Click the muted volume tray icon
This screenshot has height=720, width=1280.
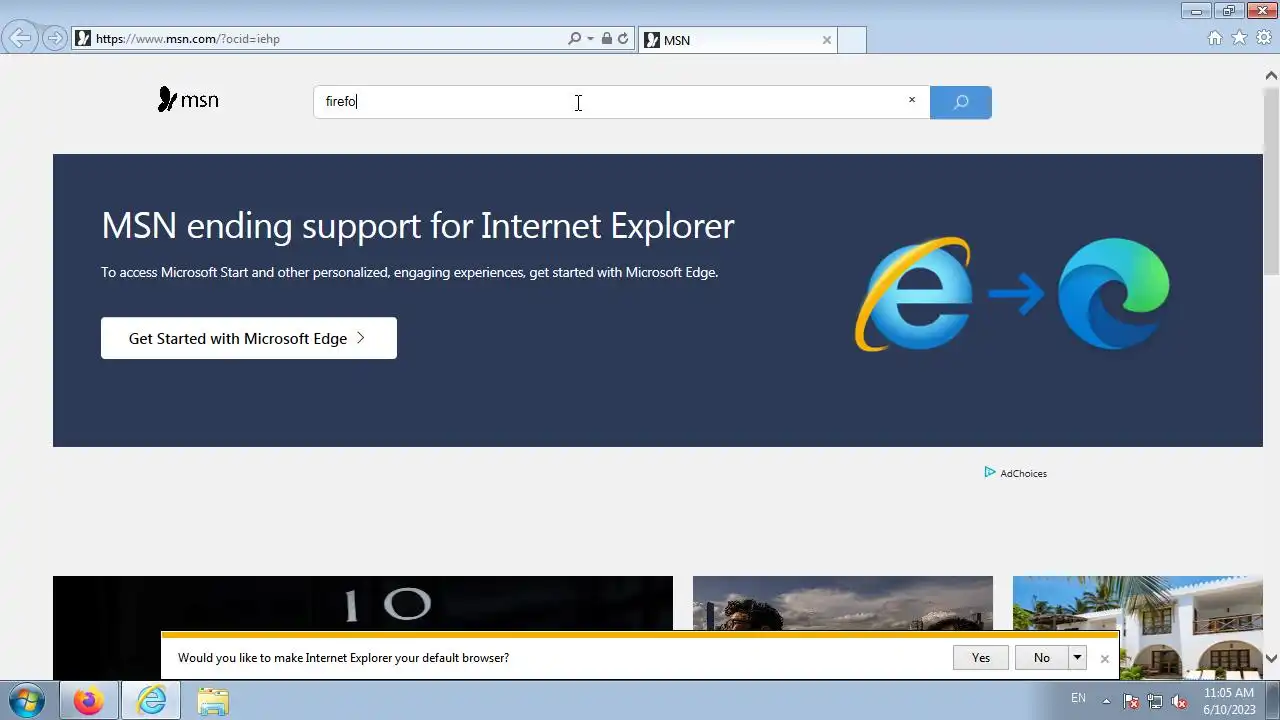[x=1179, y=701]
